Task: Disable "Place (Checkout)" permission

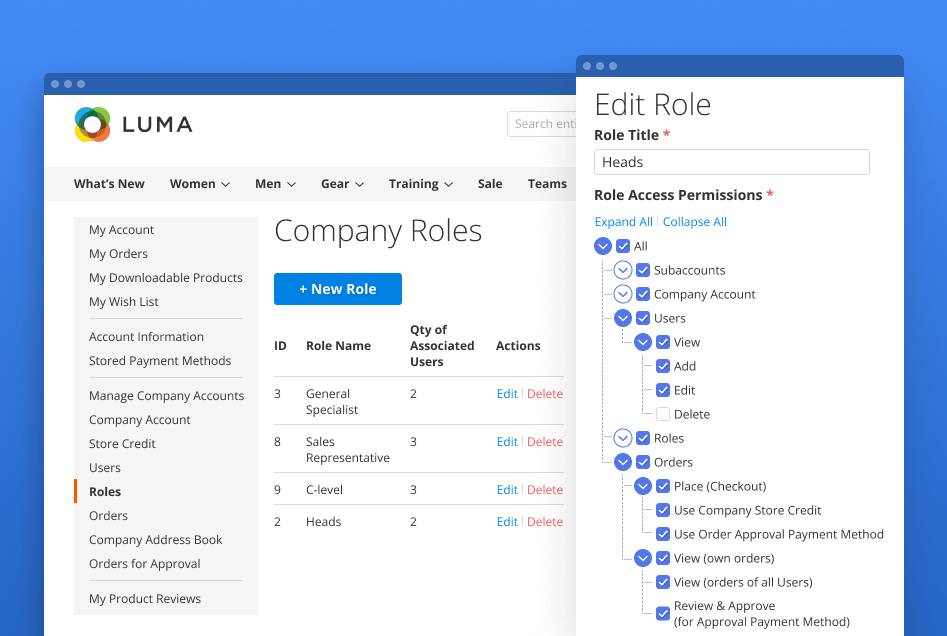Action: click(x=662, y=486)
